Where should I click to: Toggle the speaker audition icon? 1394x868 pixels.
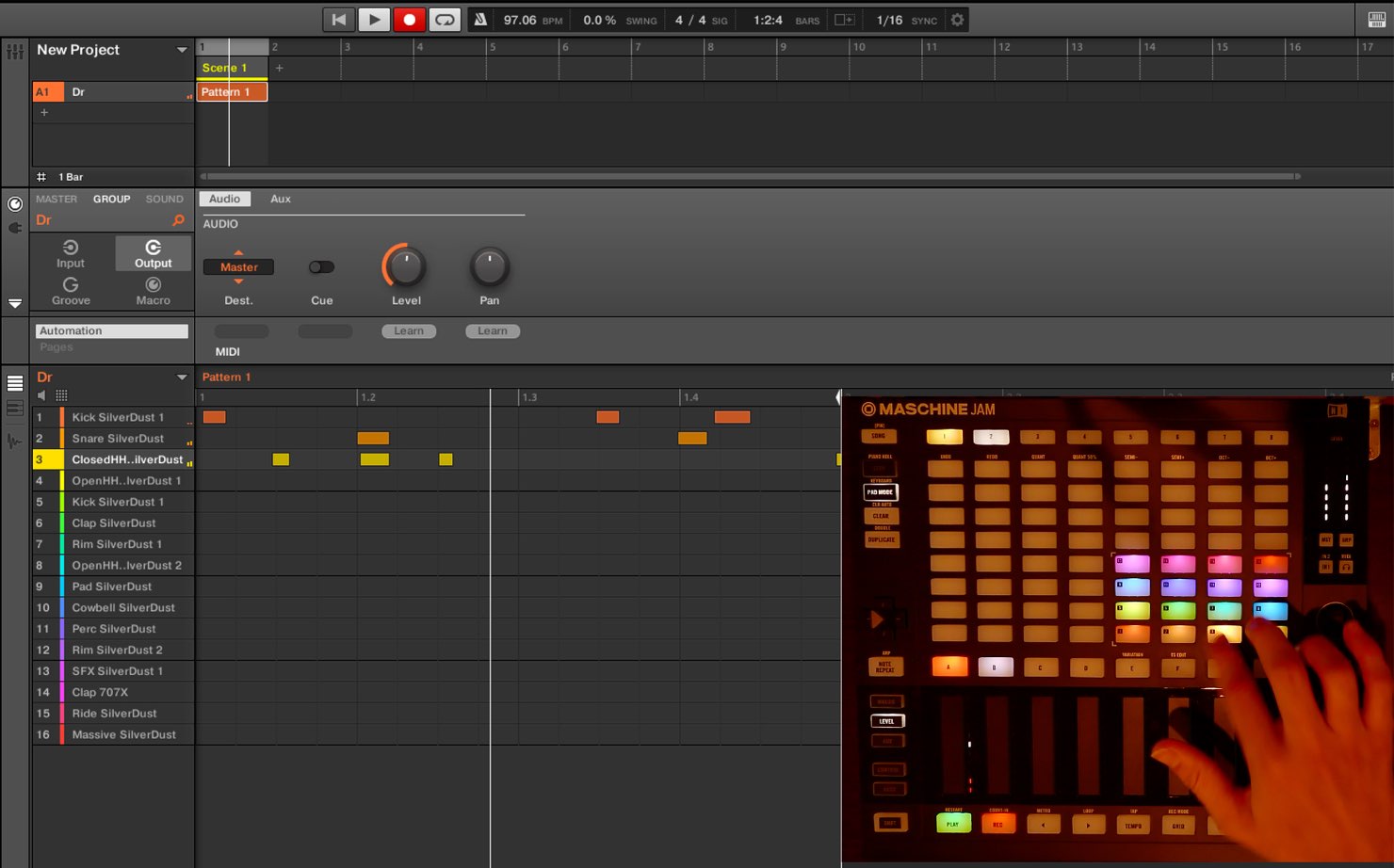coord(41,395)
